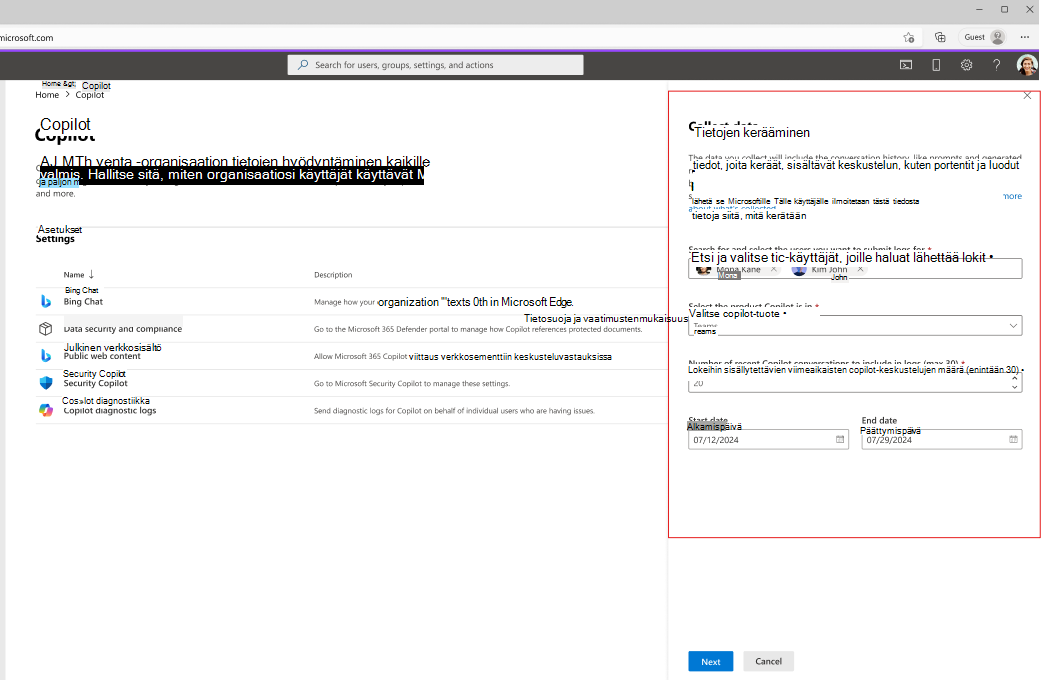
Task: Remove Kim John from selected users
Action: [860, 269]
